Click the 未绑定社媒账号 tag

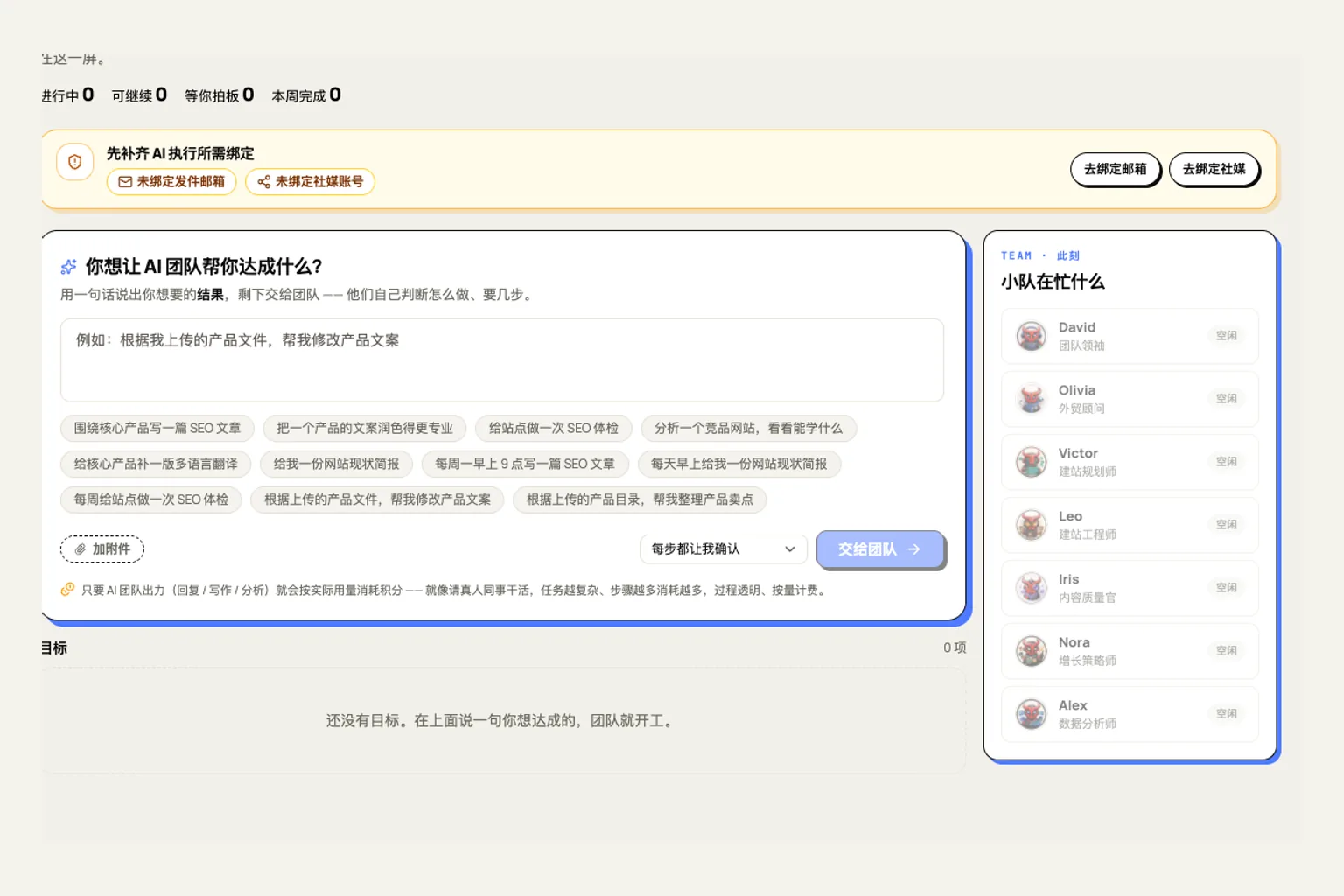[310, 182]
